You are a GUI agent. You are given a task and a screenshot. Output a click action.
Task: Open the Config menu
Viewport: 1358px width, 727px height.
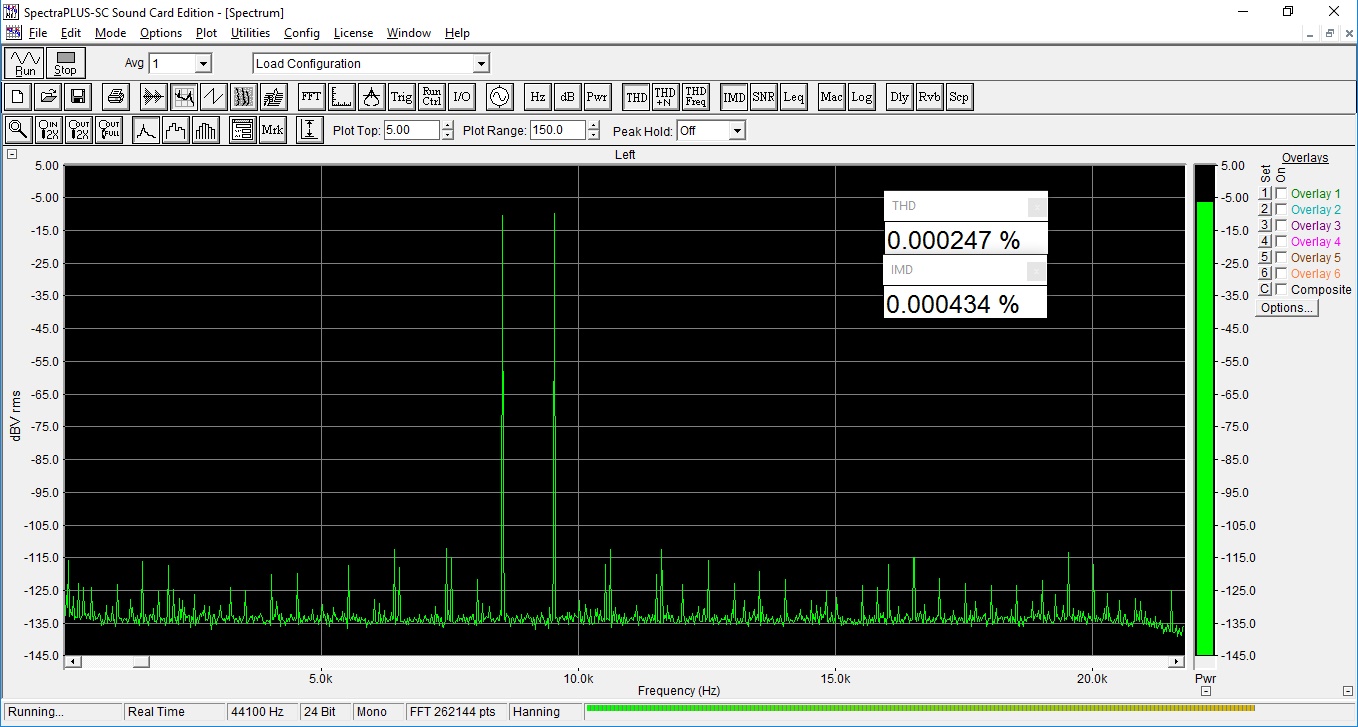(x=301, y=33)
